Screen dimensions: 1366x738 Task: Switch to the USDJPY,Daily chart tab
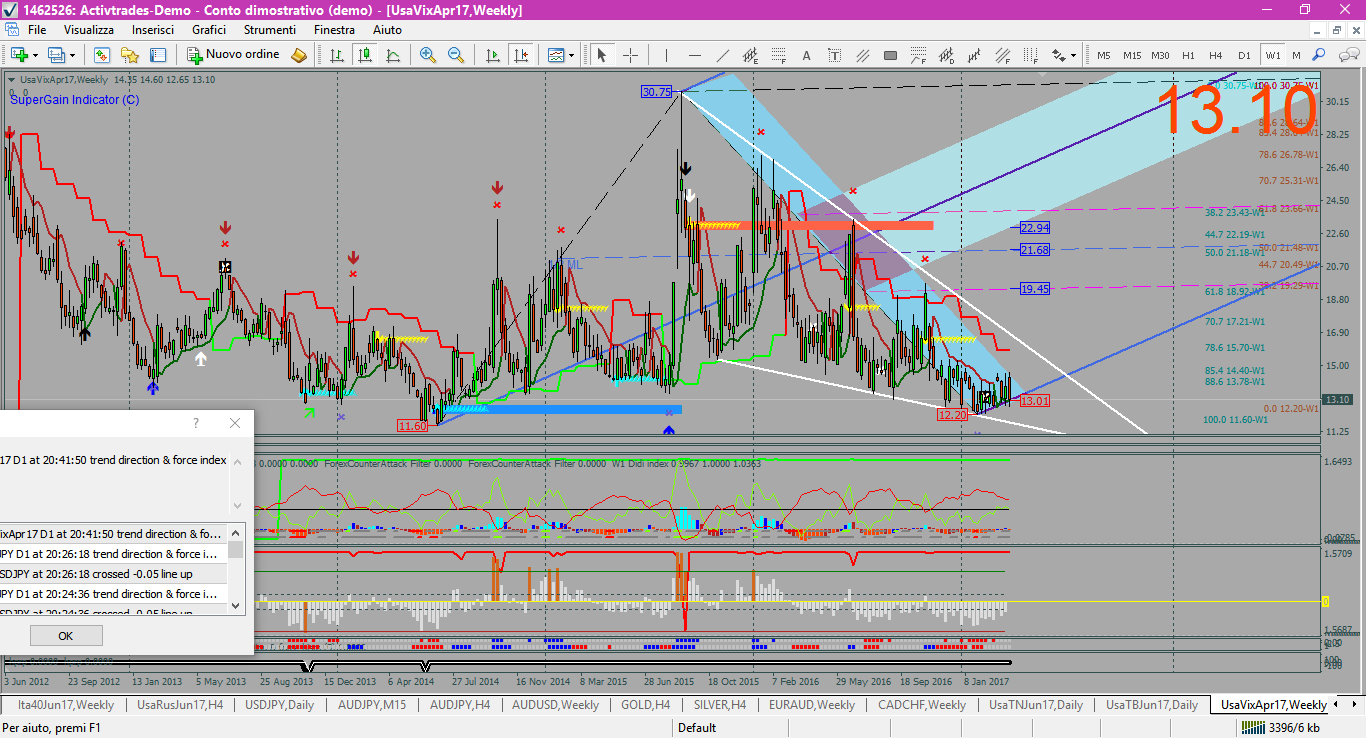tap(279, 705)
